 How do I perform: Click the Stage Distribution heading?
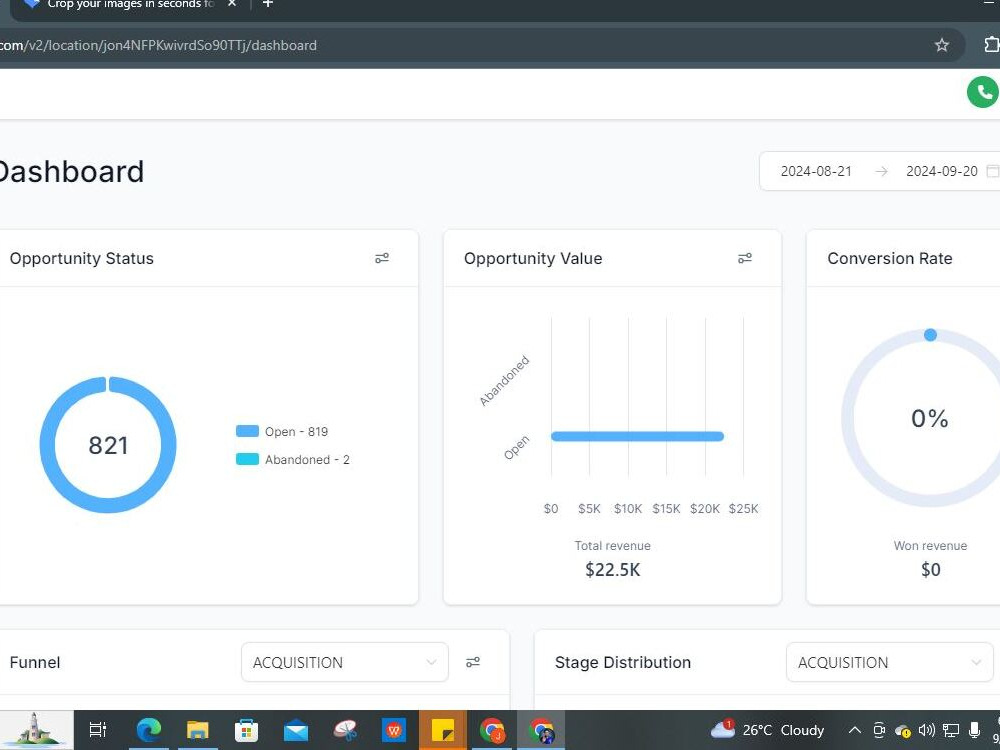[x=622, y=663]
